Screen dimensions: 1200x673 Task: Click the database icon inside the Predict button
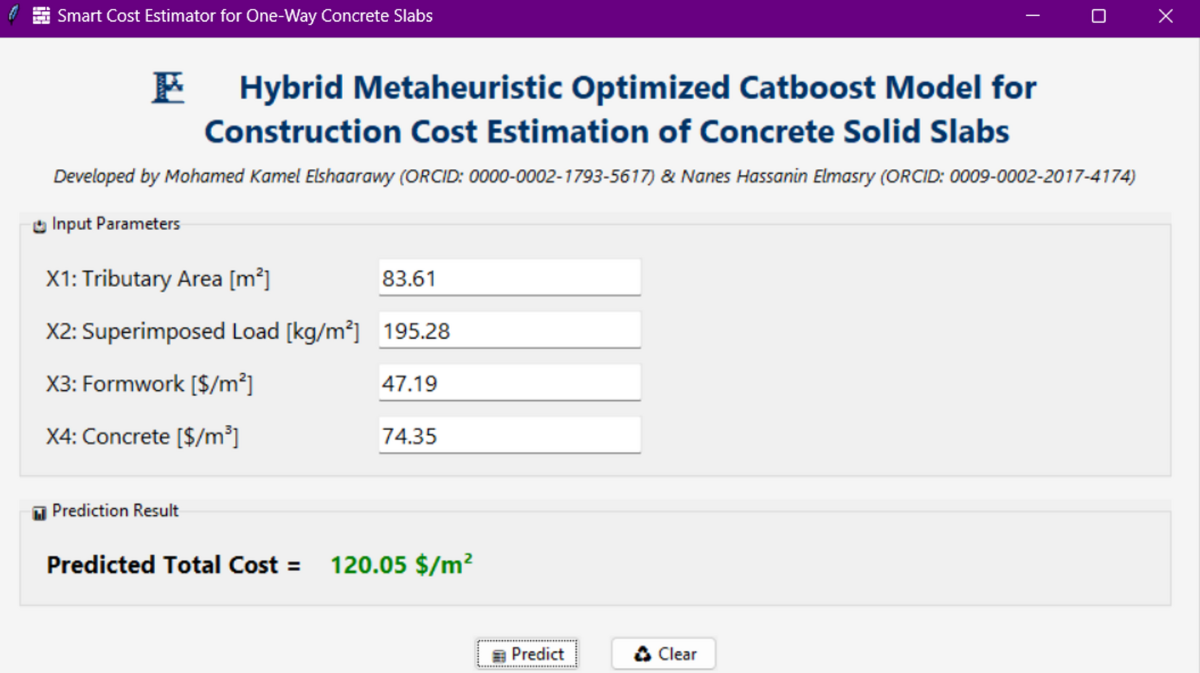(497, 653)
